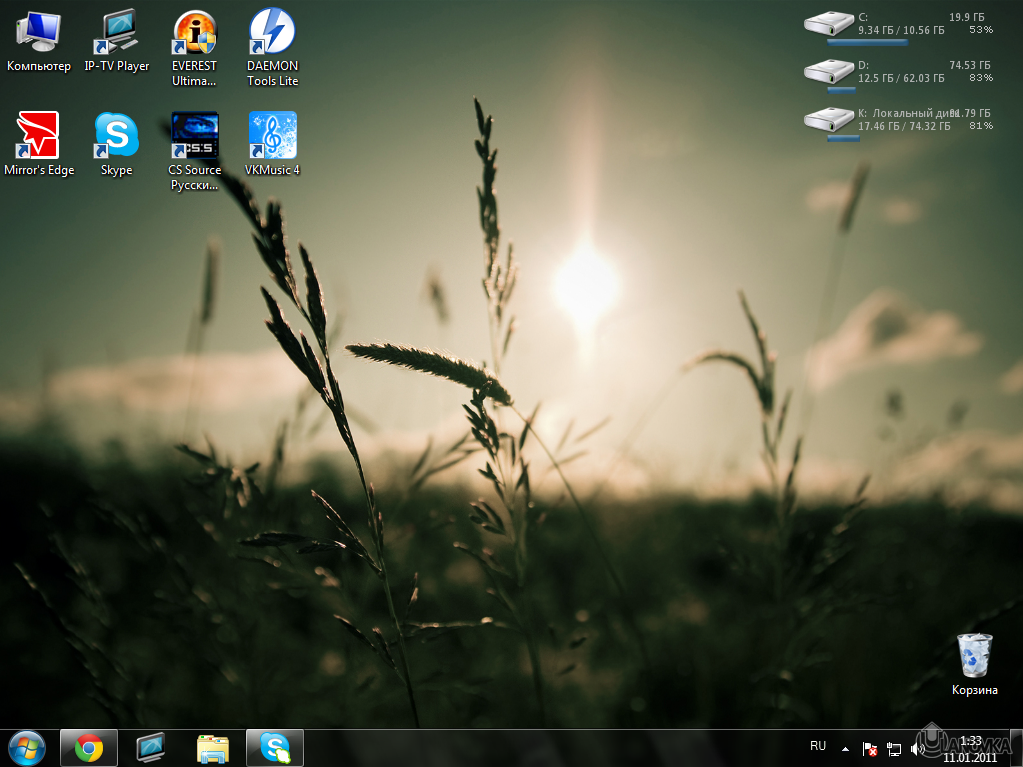The image size is (1023, 767).
Task: Click the RU language indicator
Action: (818, 746)
